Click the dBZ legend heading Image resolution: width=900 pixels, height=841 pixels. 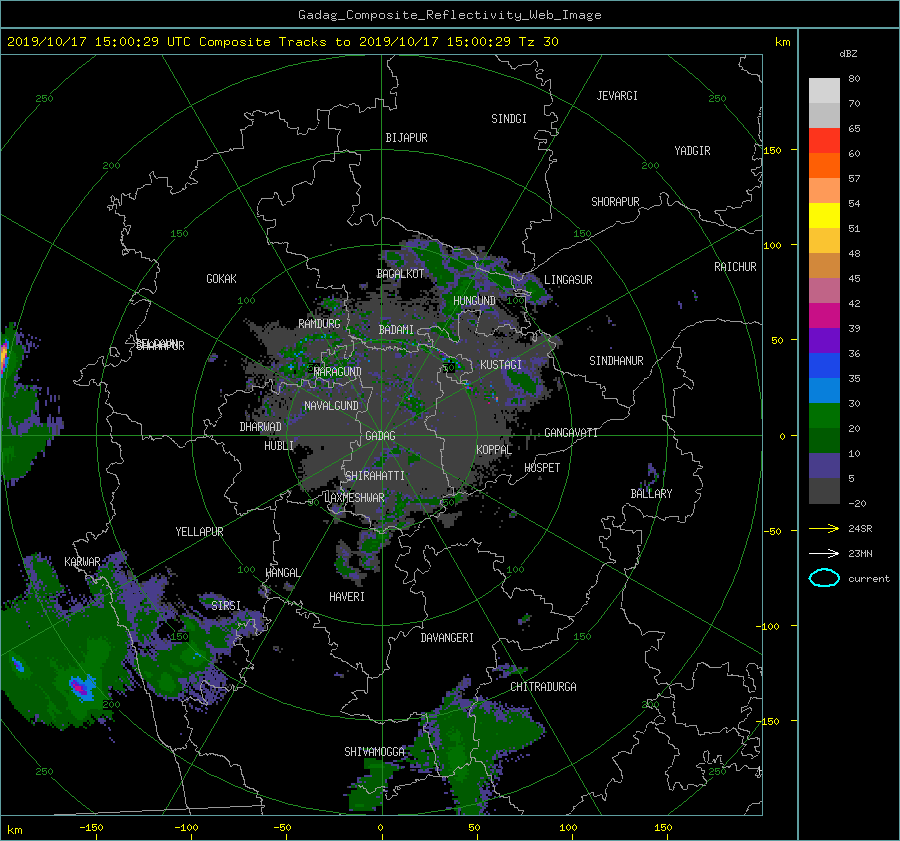(848, 53)
